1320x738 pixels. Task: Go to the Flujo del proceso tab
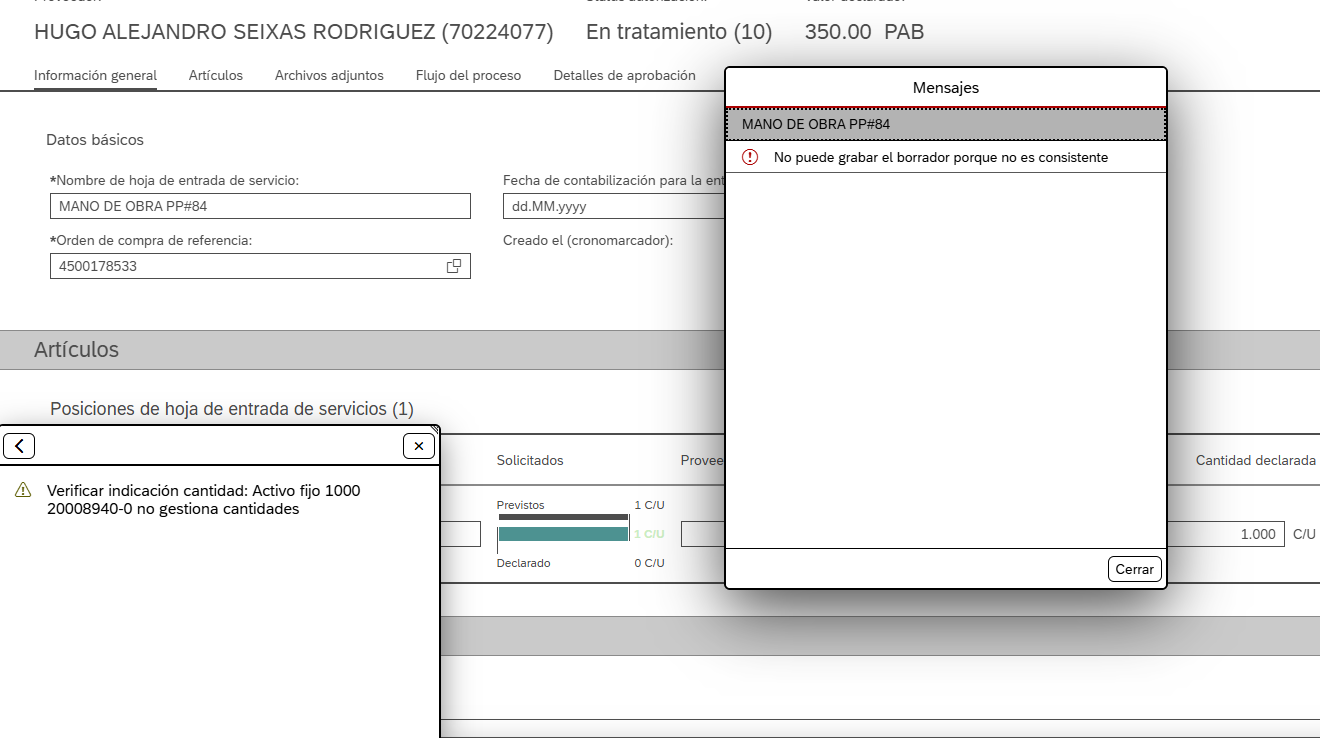[468, 75]
